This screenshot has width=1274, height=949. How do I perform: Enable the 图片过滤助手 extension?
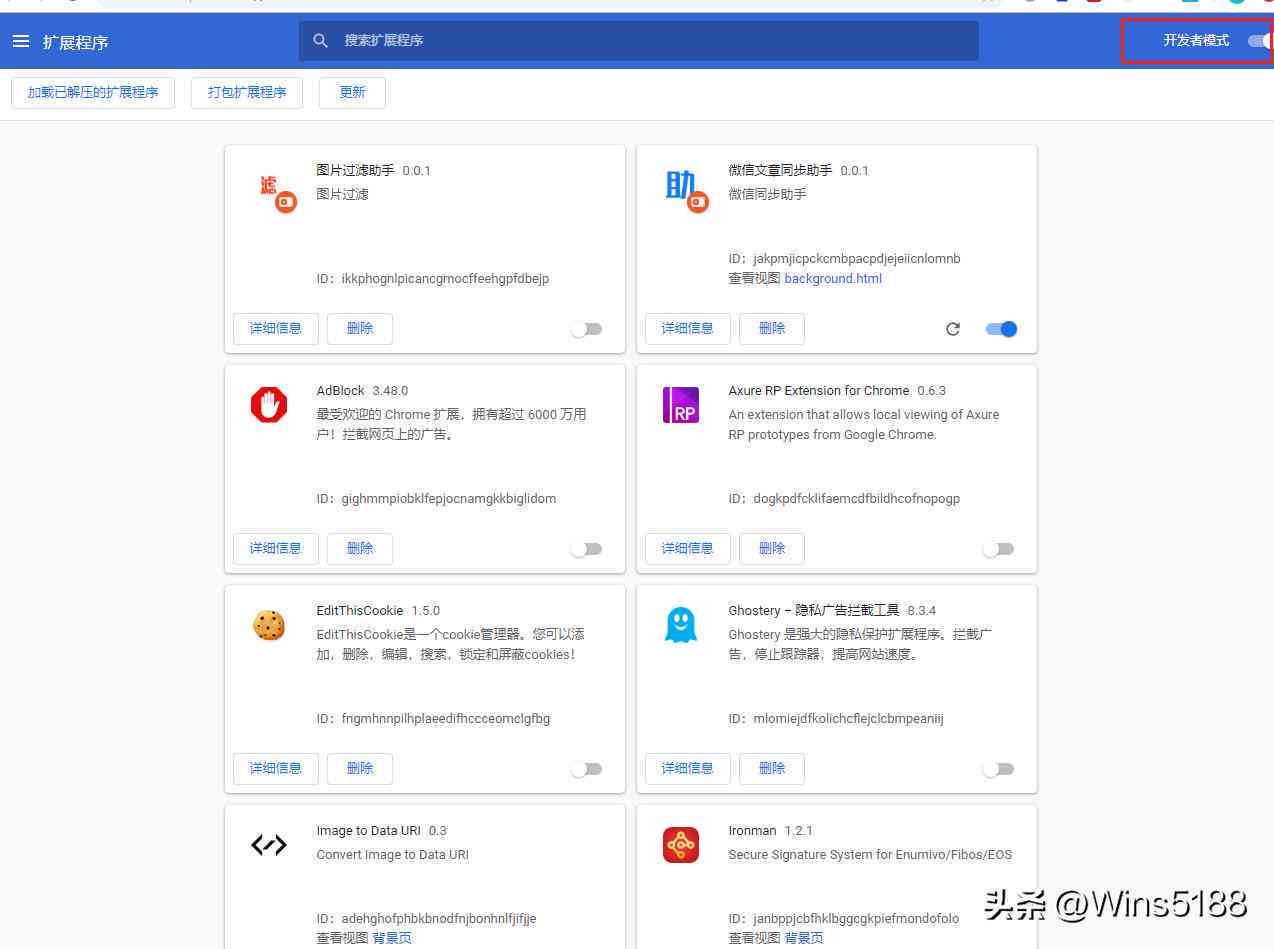click(x=586, y=329)
